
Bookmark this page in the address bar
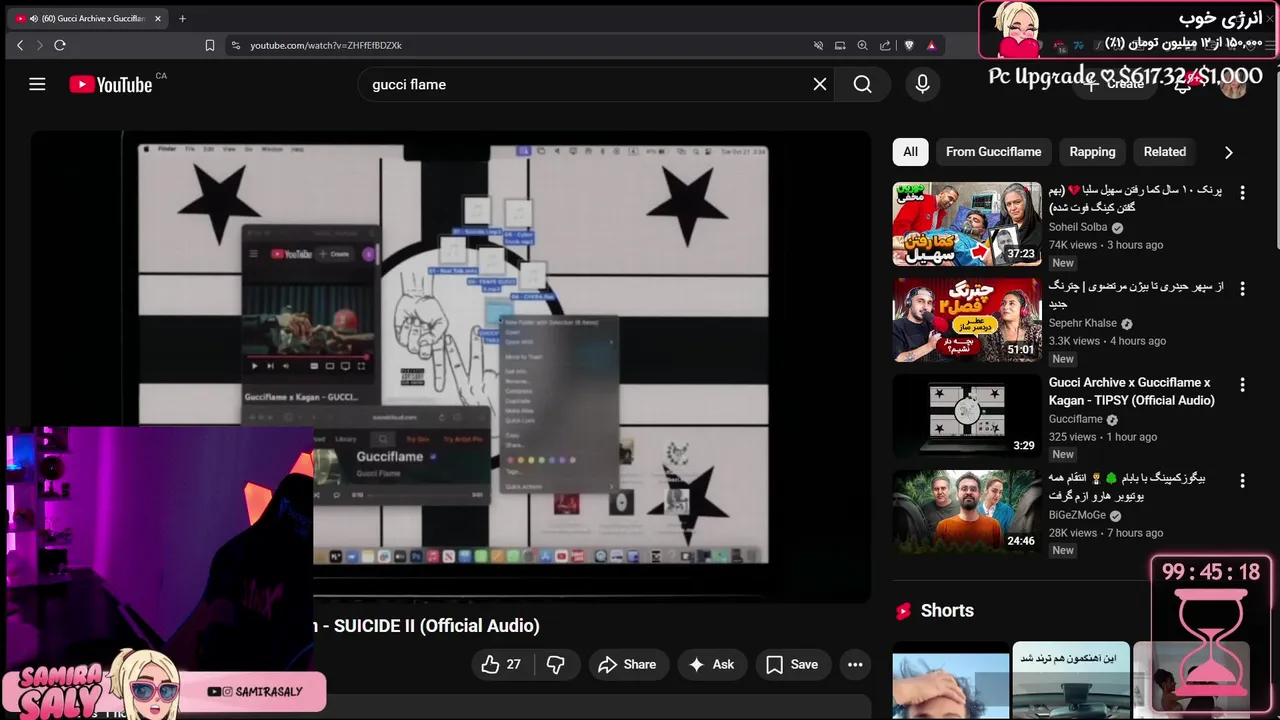(210, 45)
